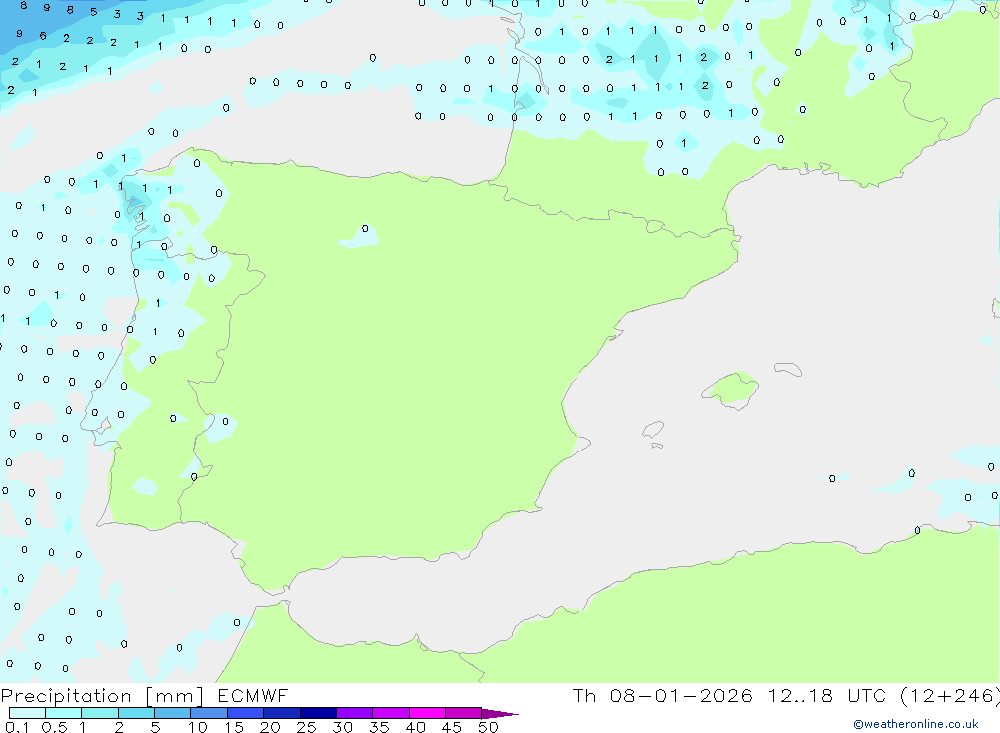Click the '15' legend scale label

[x=234, y=727]
